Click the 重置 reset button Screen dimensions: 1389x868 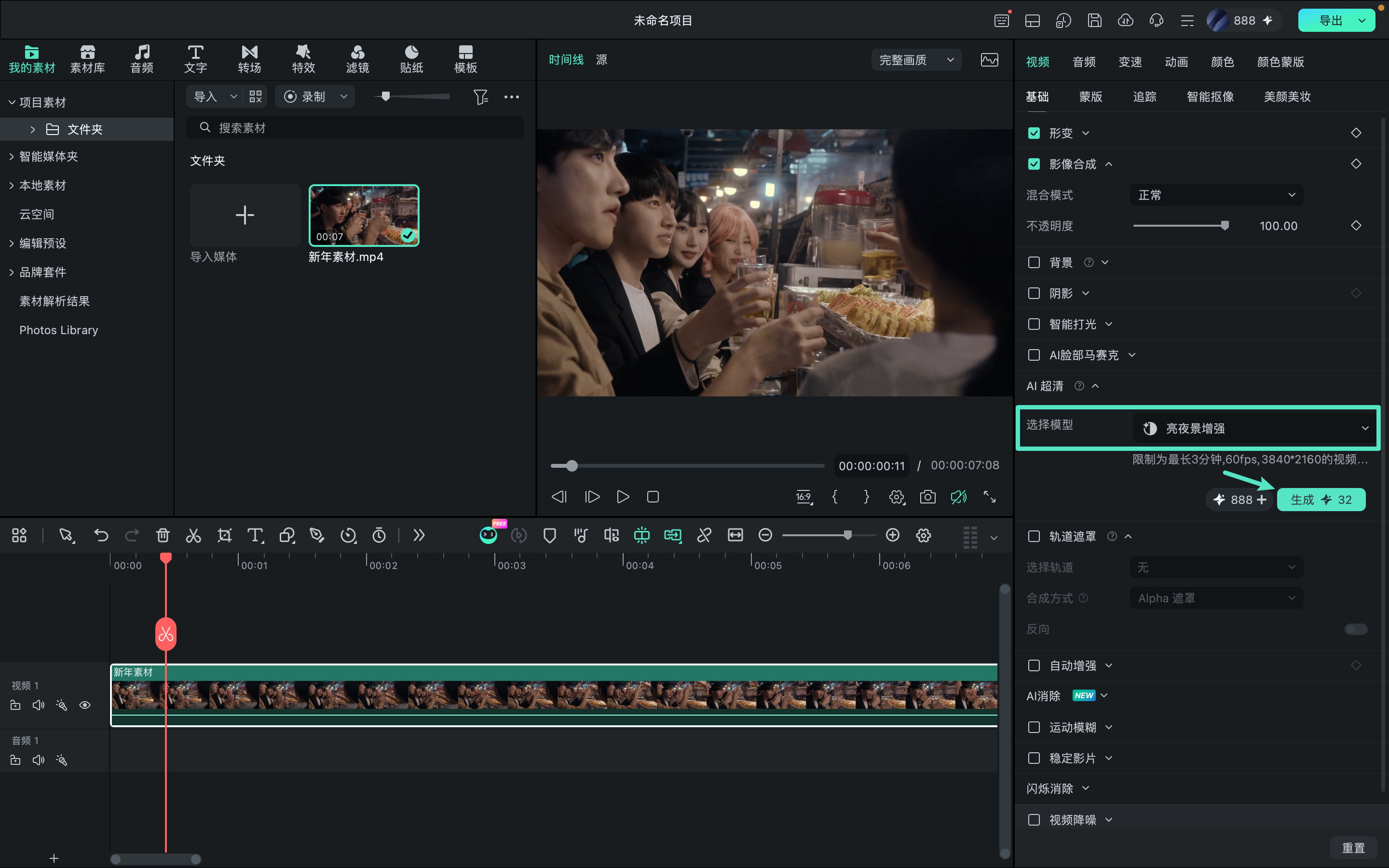point(1353,848)
